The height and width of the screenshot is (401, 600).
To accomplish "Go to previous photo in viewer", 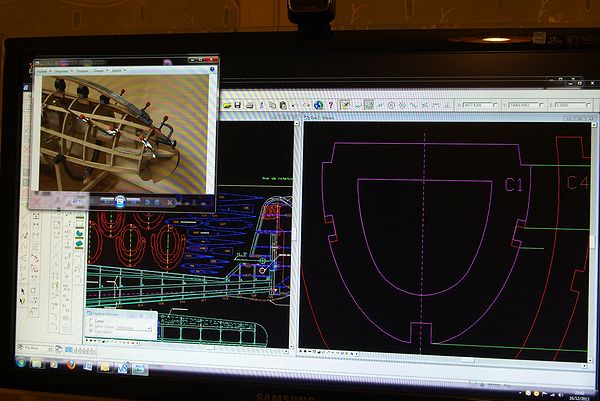I will point(107,201).
